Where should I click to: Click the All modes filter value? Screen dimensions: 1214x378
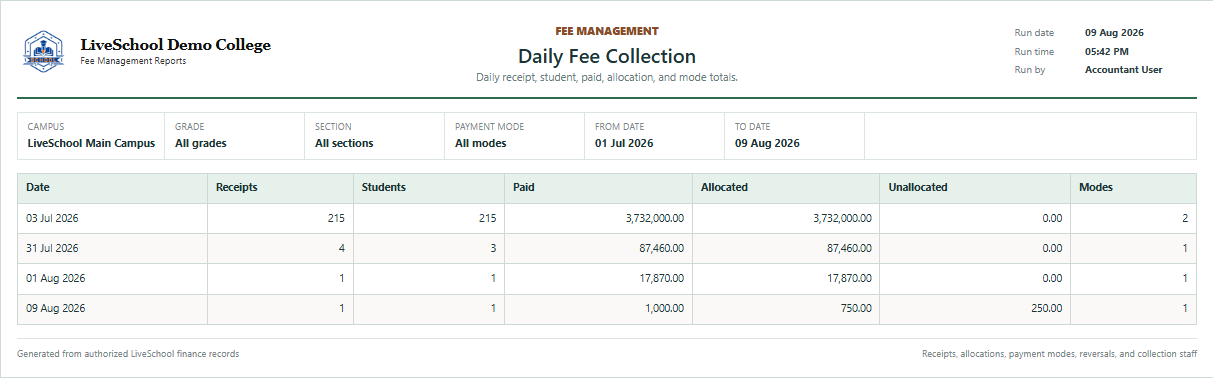tap(481, 143)
